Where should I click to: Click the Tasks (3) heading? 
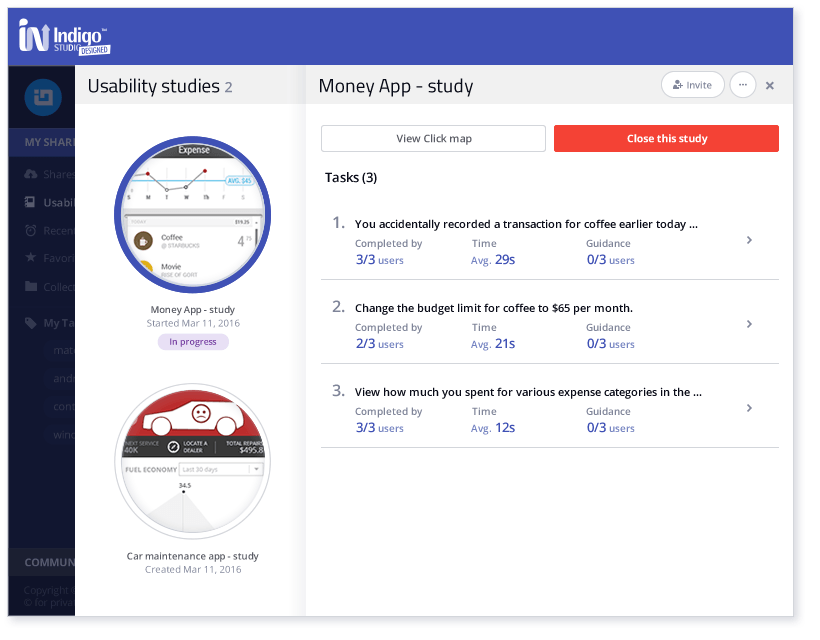pos(351,178)
